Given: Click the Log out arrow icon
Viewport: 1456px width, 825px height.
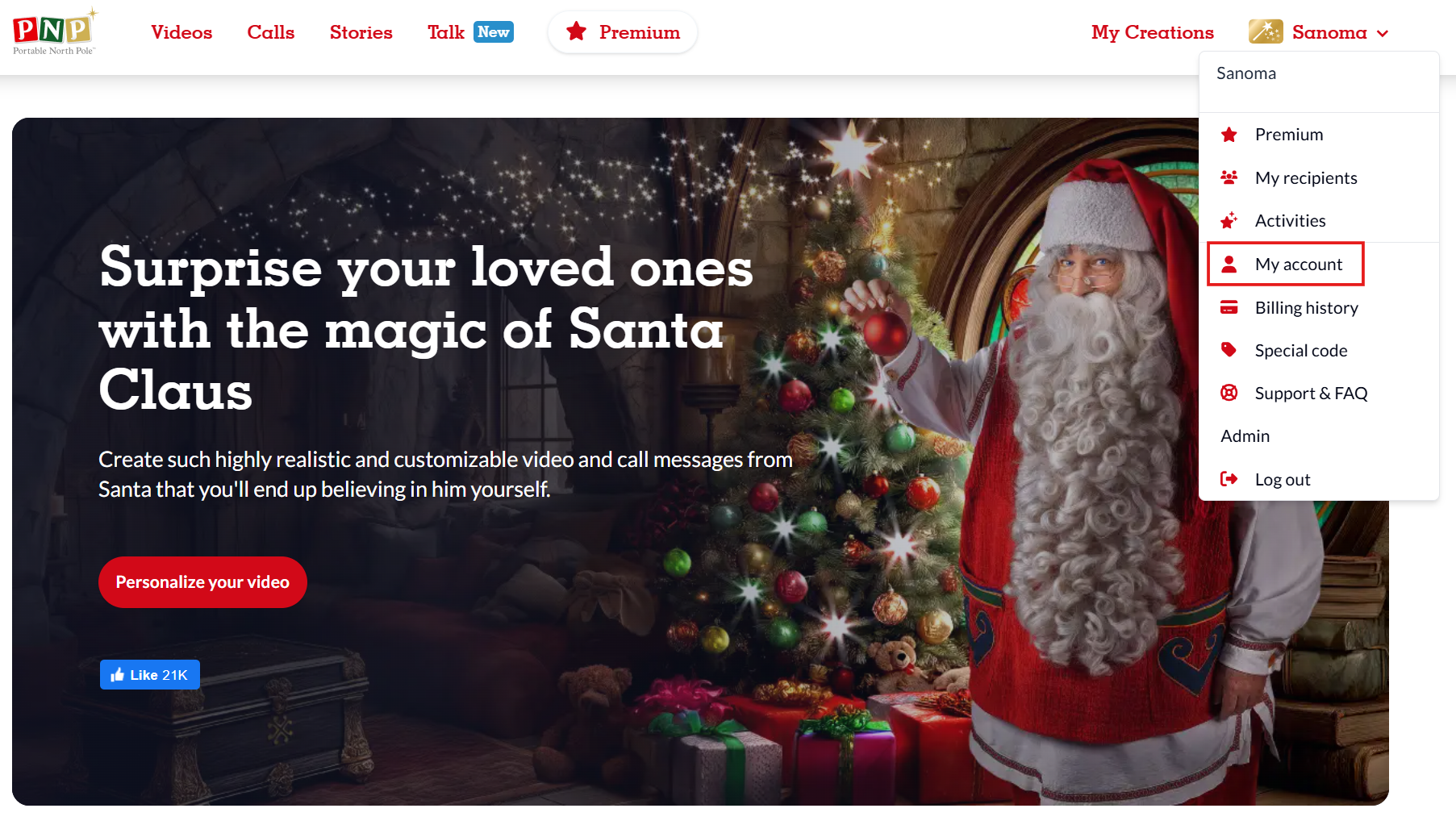Looking at the screenshot, I should [1229, 479].
